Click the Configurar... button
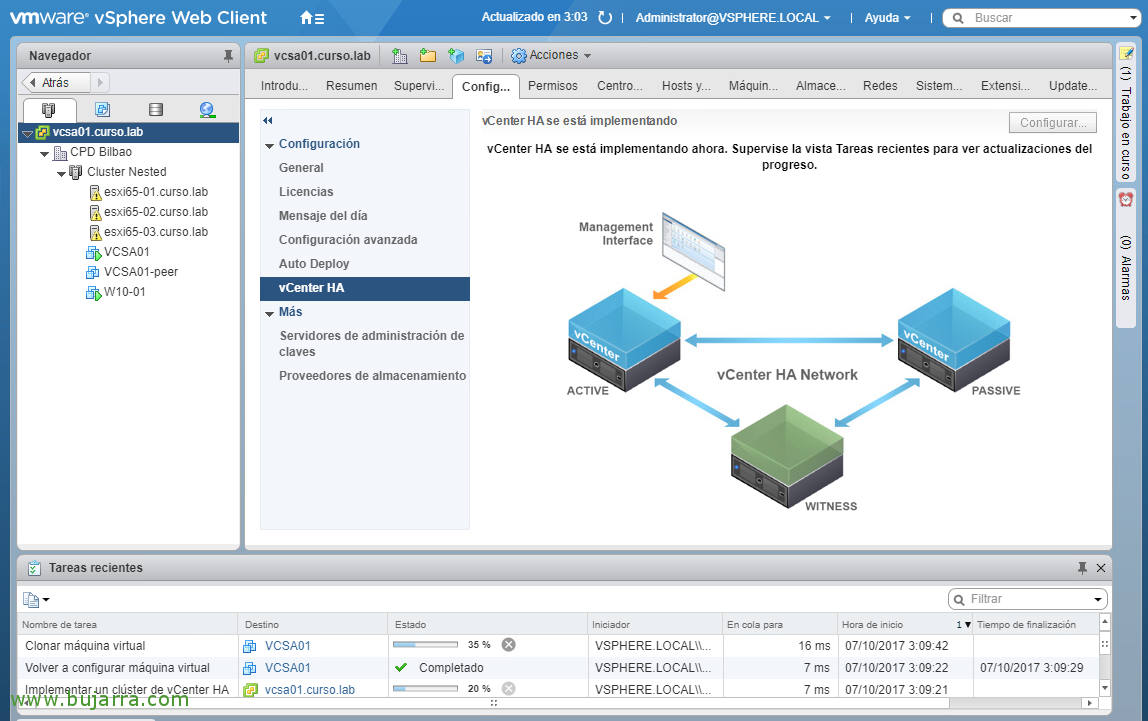Image resolution: width=1148 pixels, height=721 pixels. (x=1053, y=122)
